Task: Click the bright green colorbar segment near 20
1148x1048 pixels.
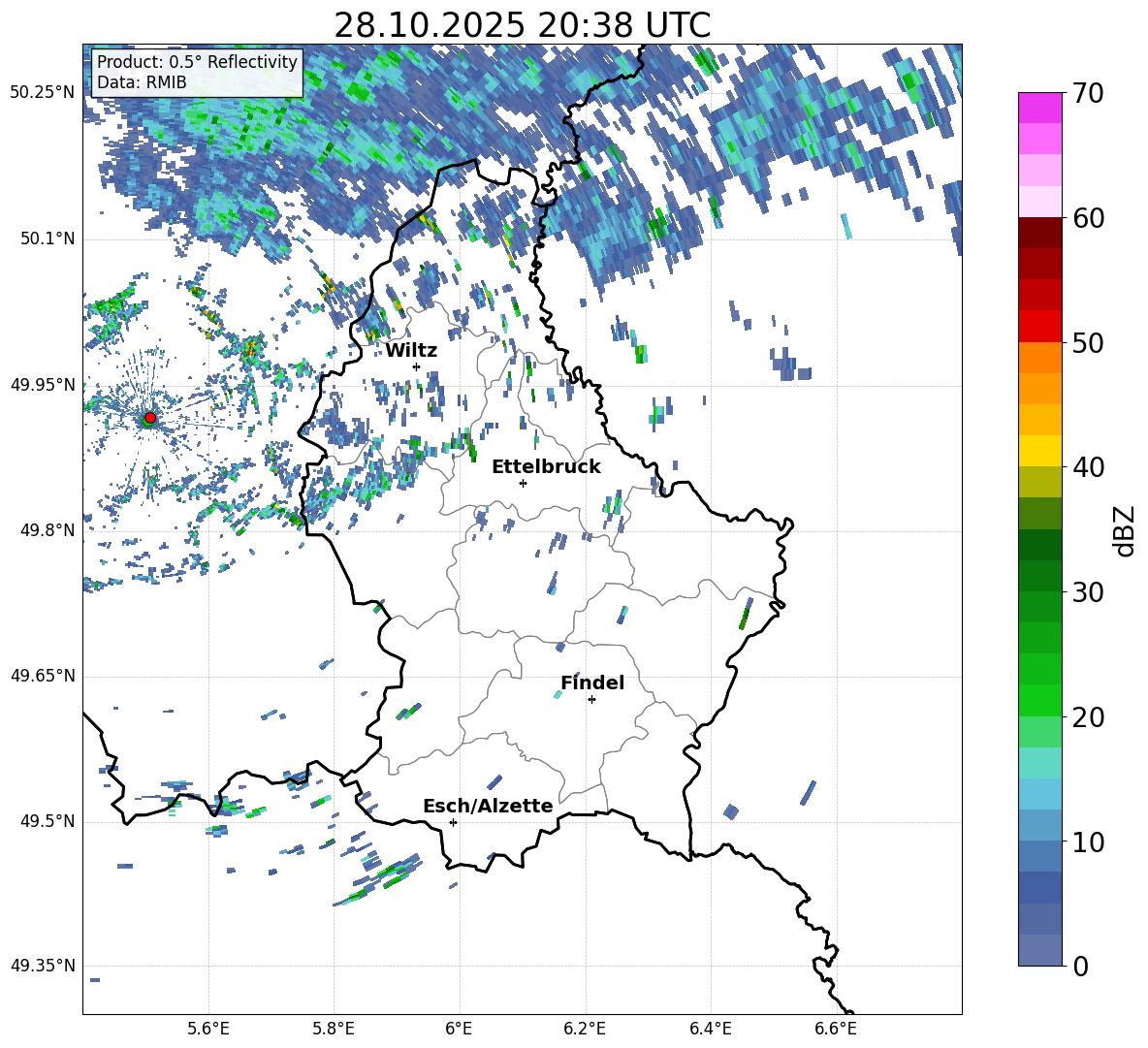Action: [1040, 700]
